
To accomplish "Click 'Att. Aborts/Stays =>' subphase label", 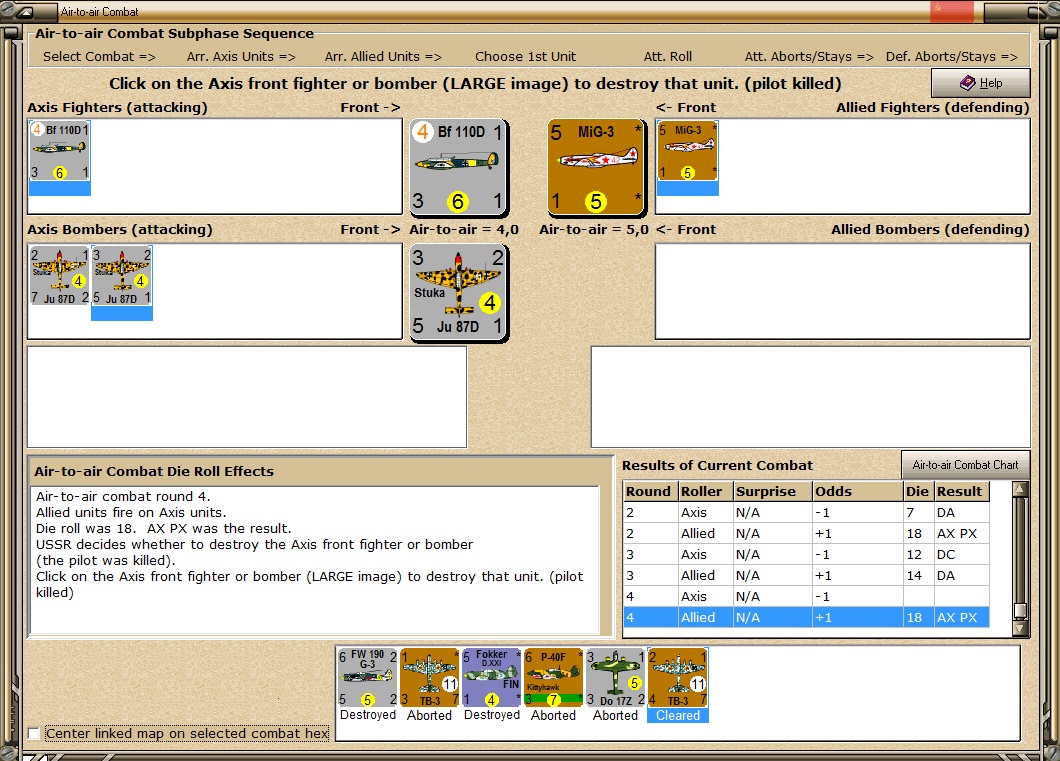I will [809, 57].
